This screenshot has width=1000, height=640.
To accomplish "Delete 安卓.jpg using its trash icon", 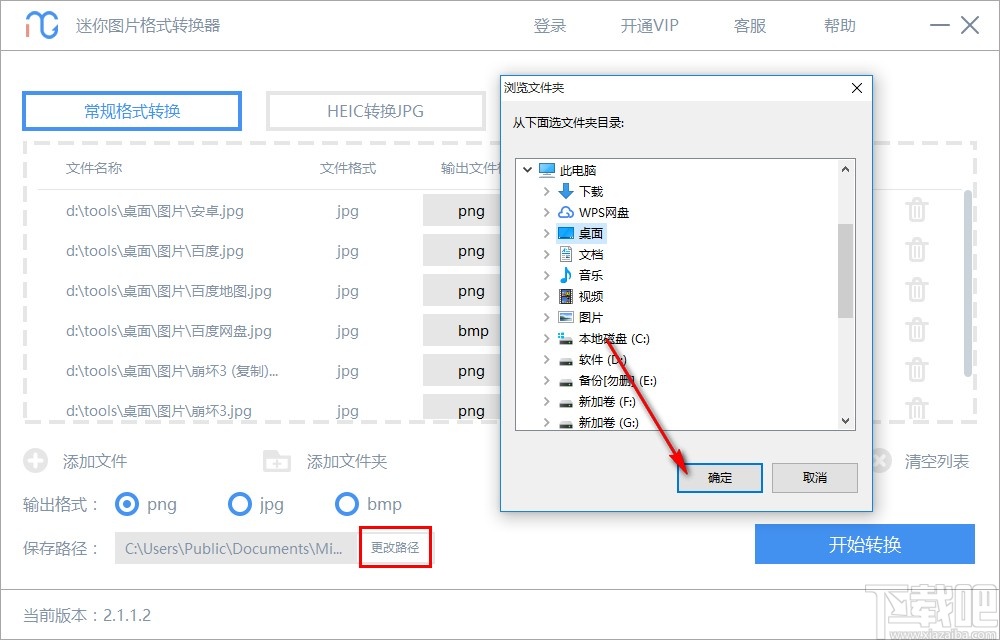I will [917, 210].
